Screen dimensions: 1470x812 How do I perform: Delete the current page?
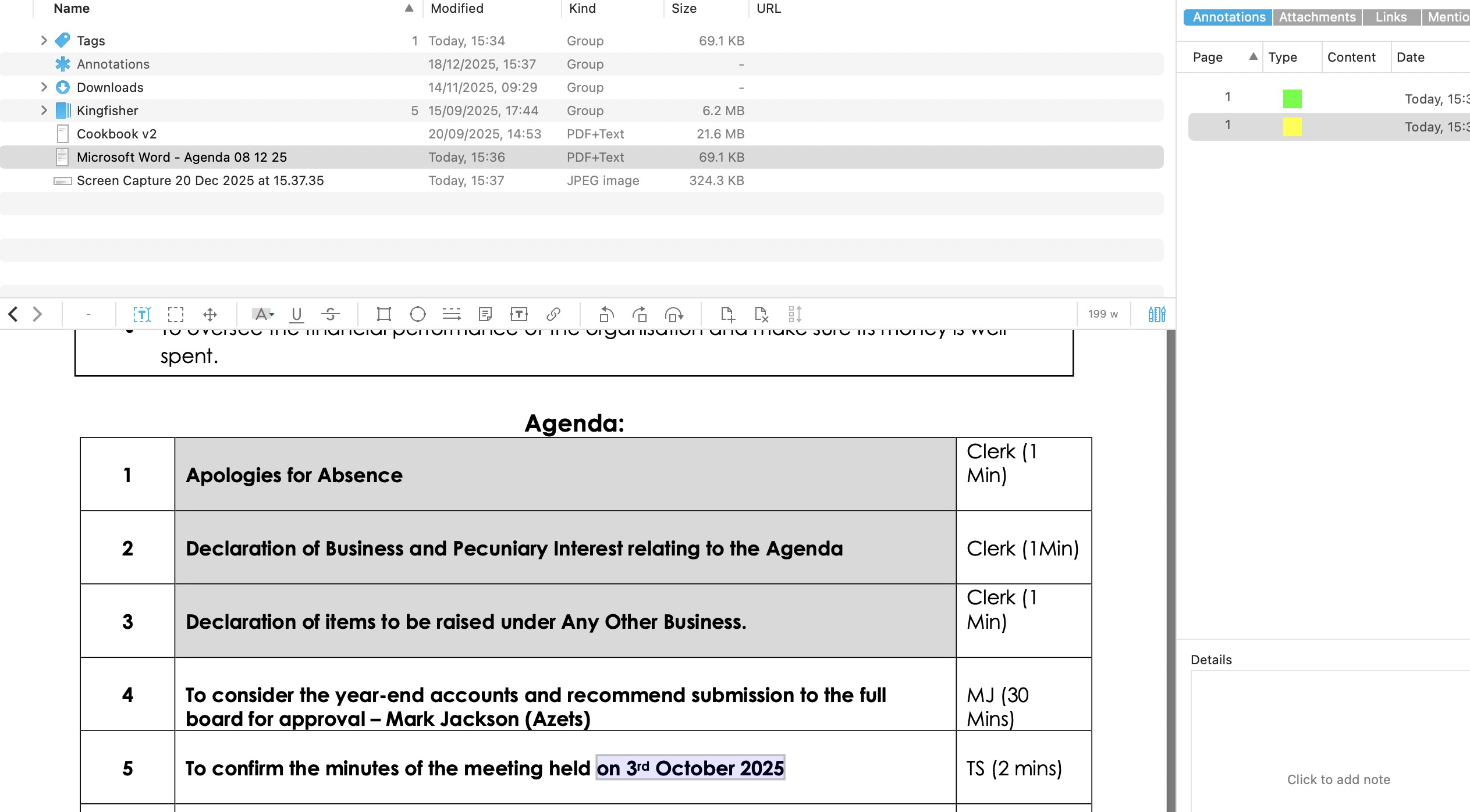pyautogui.click(x=761, y=315)
